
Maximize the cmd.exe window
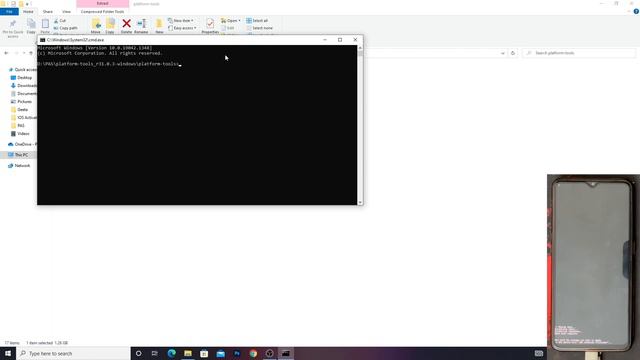coord(340,40)
